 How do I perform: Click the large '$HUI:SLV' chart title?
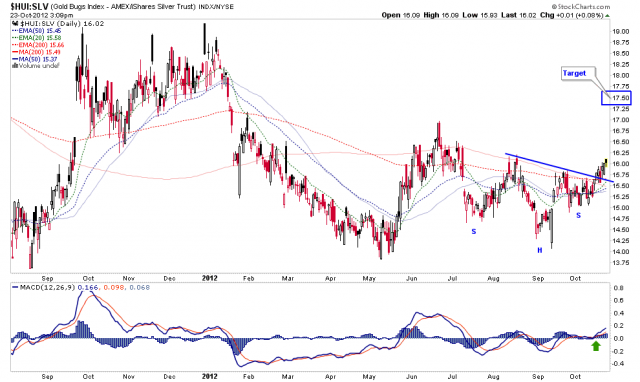click(x=29, y=7)
